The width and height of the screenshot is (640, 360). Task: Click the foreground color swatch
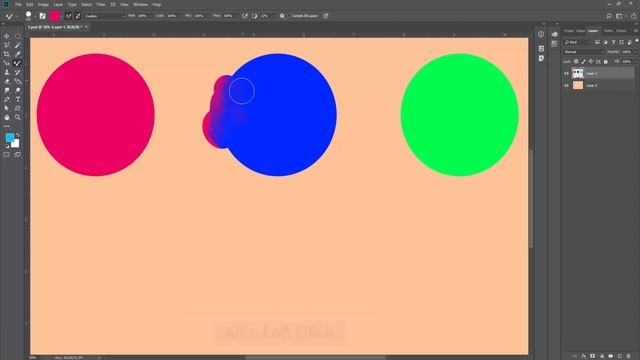click(x=9, y=138)
